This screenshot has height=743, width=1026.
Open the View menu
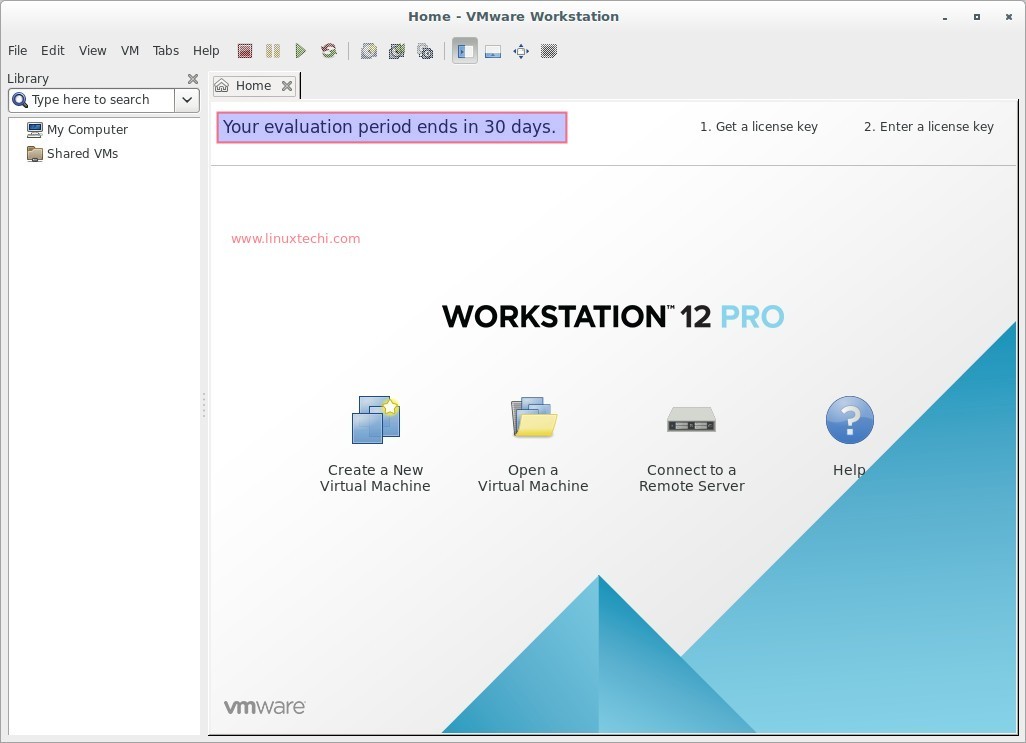point(92,50)
